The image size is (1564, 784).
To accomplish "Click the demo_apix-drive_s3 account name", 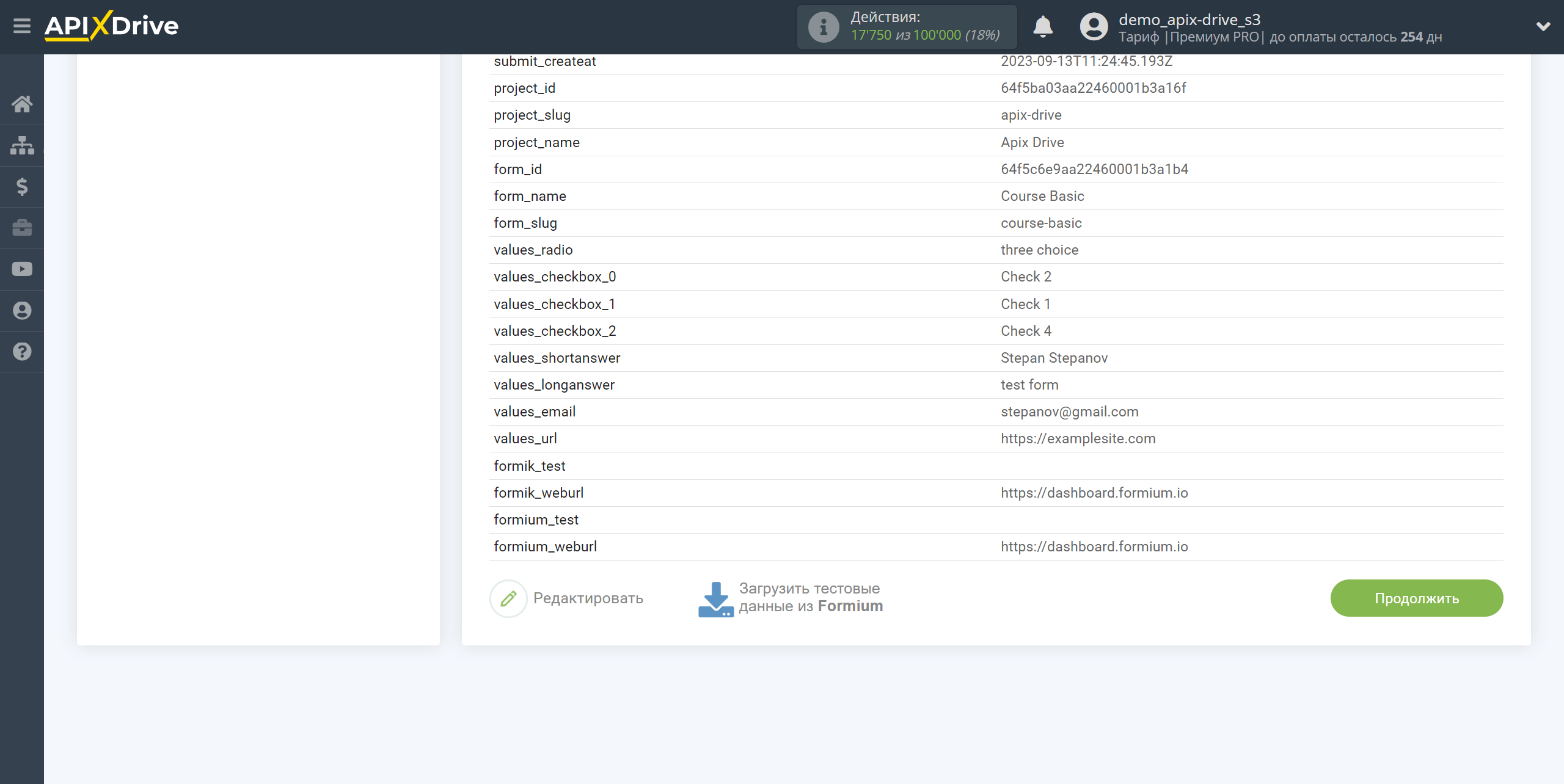I will 1189,20.
